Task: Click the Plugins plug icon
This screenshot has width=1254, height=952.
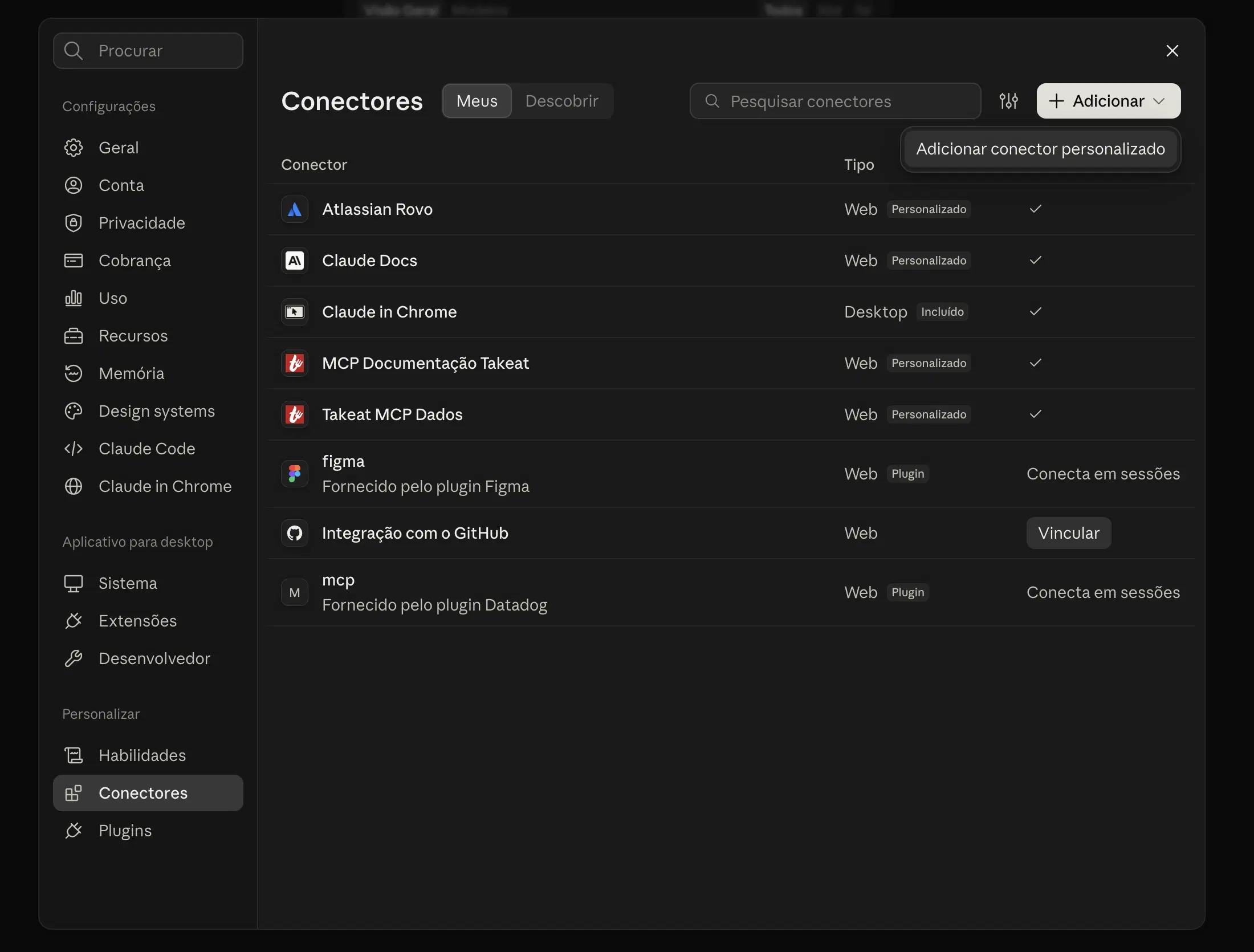Action: [74, 831]
